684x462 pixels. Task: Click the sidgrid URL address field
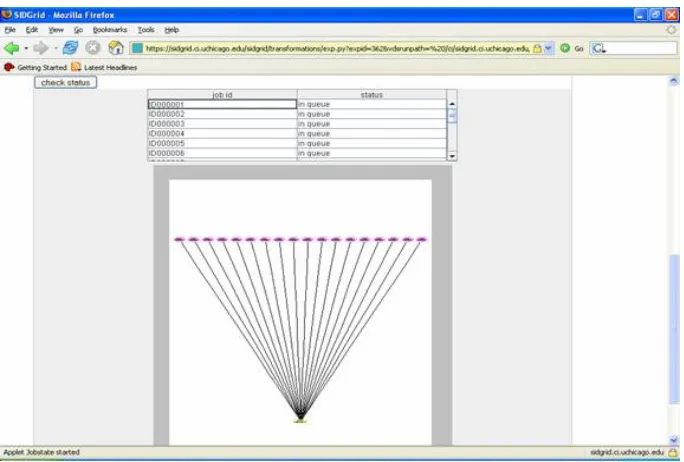click(337, 48)
